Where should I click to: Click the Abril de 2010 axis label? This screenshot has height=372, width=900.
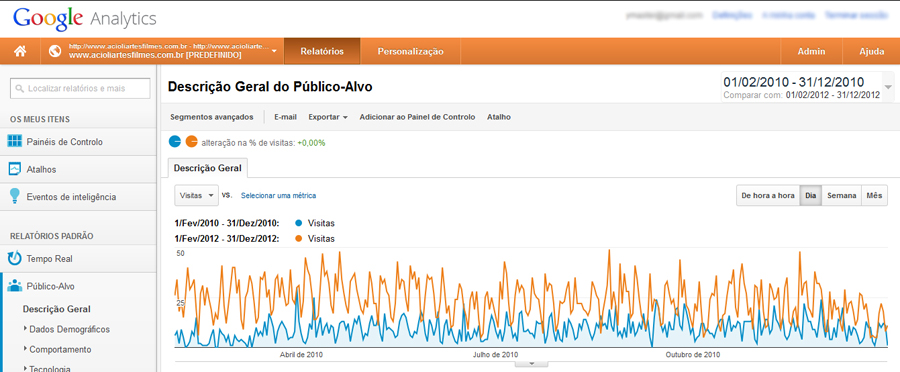pos(301,355)
